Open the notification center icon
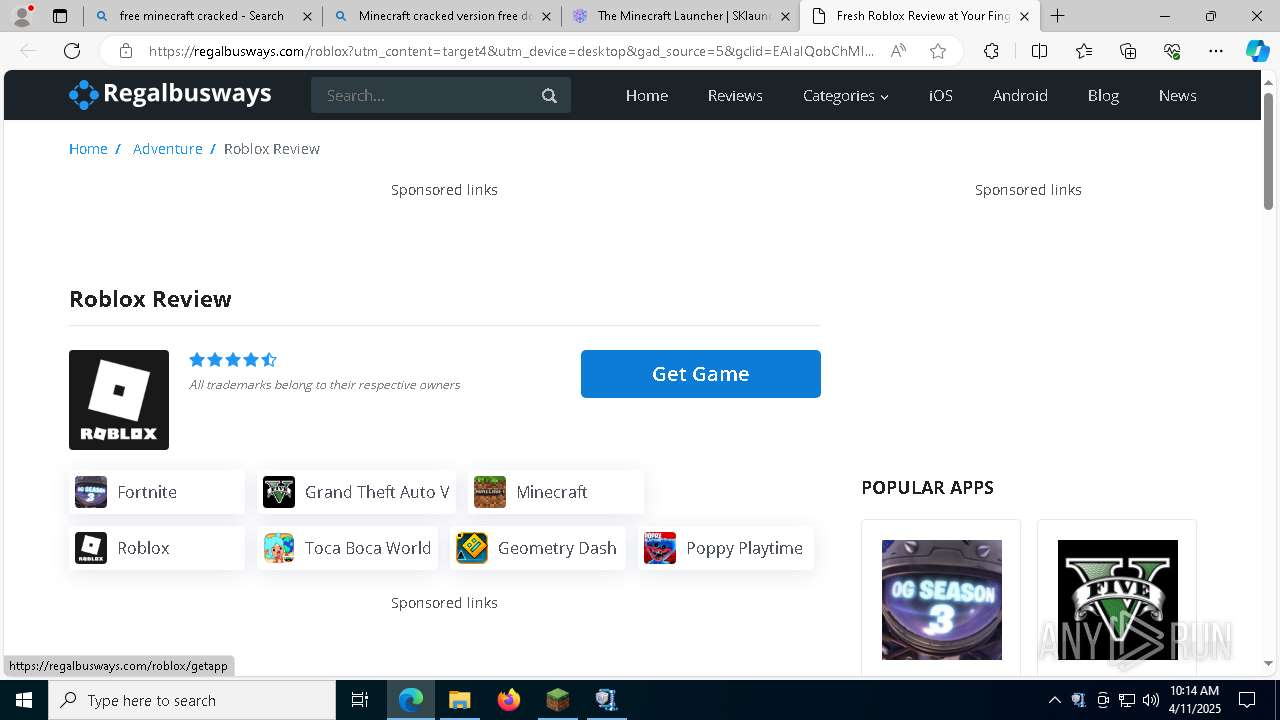 [x=1247, y=700]
